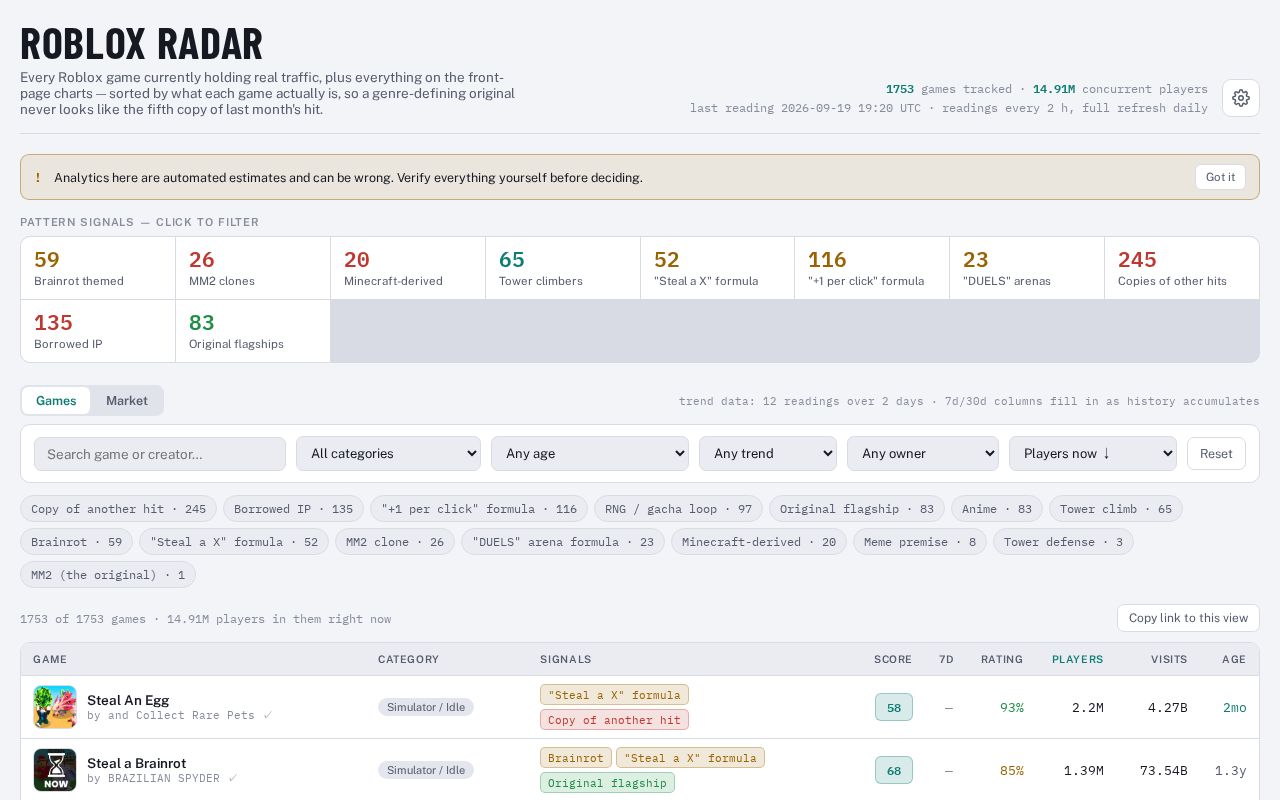The image size is (1280, 800).
Task: Open the Any age dropdown
Action: tap(590, 454)
